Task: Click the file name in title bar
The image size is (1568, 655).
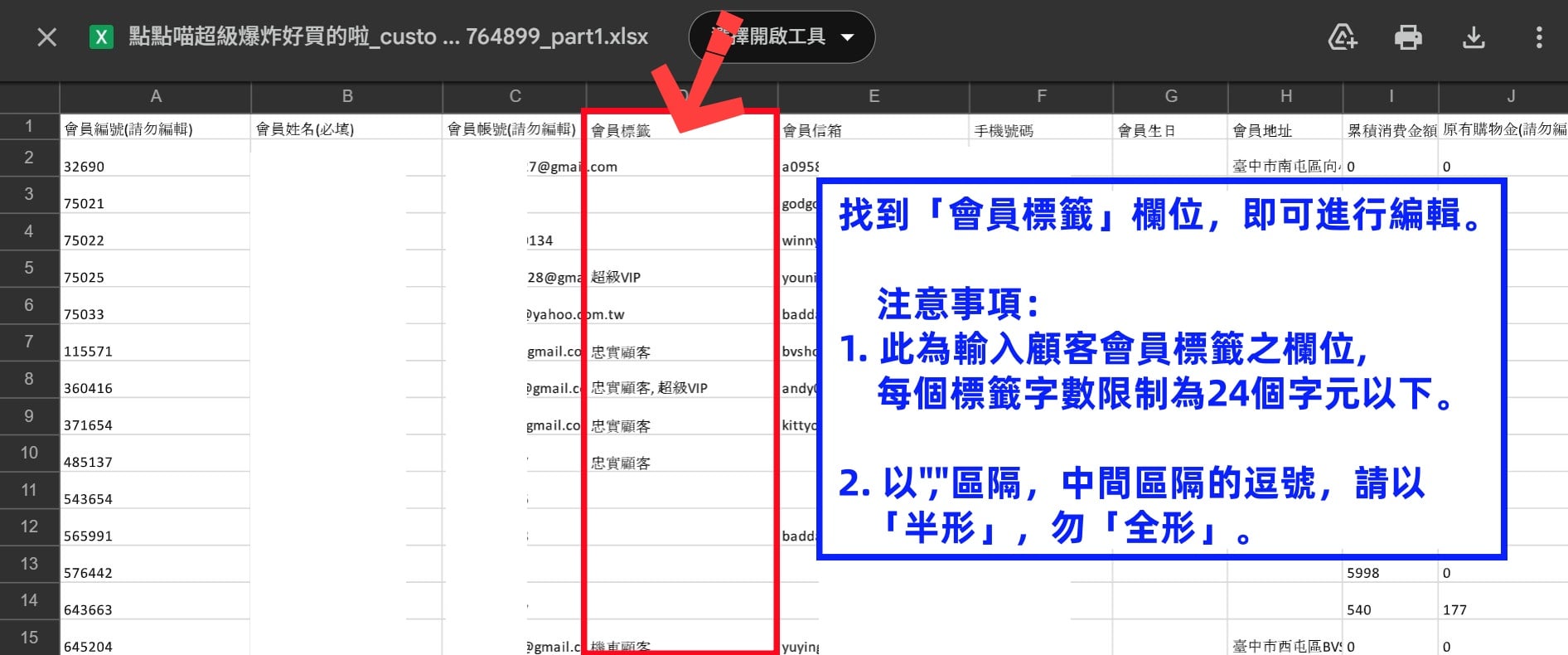Action: coord(388,37)
